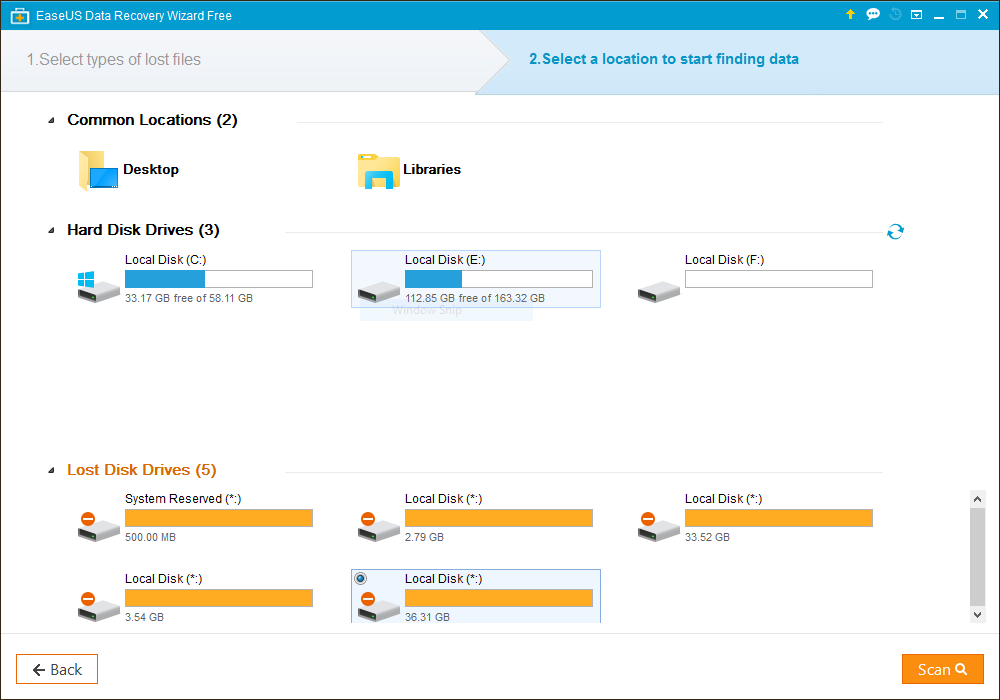
Task: Click the "33.52 GB" size text
Action: (x=707, y=537)
